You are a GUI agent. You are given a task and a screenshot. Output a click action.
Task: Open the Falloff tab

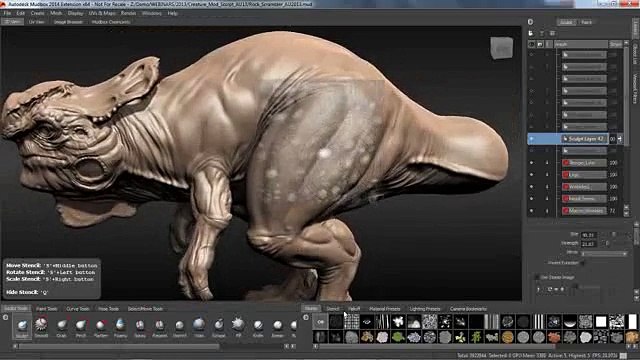click(354, 309)
